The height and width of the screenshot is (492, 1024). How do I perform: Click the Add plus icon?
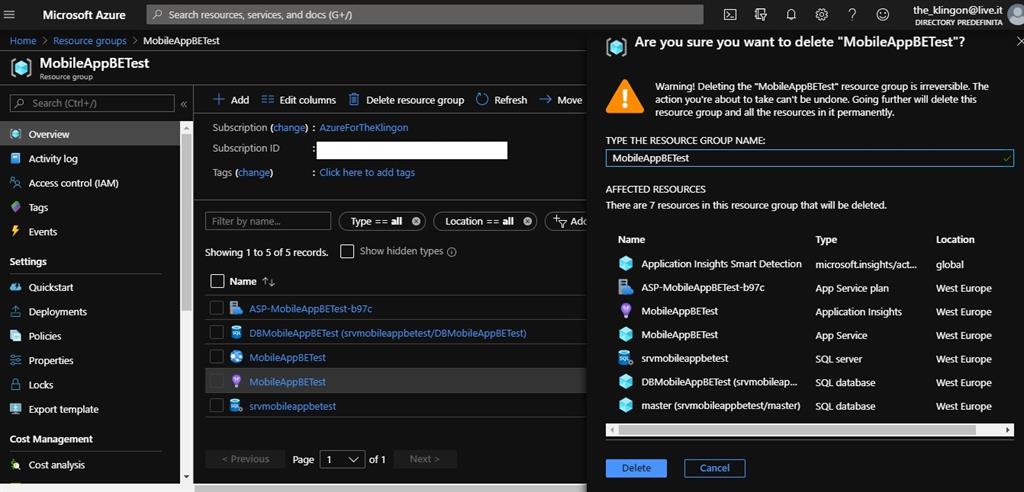click(219, 99)
